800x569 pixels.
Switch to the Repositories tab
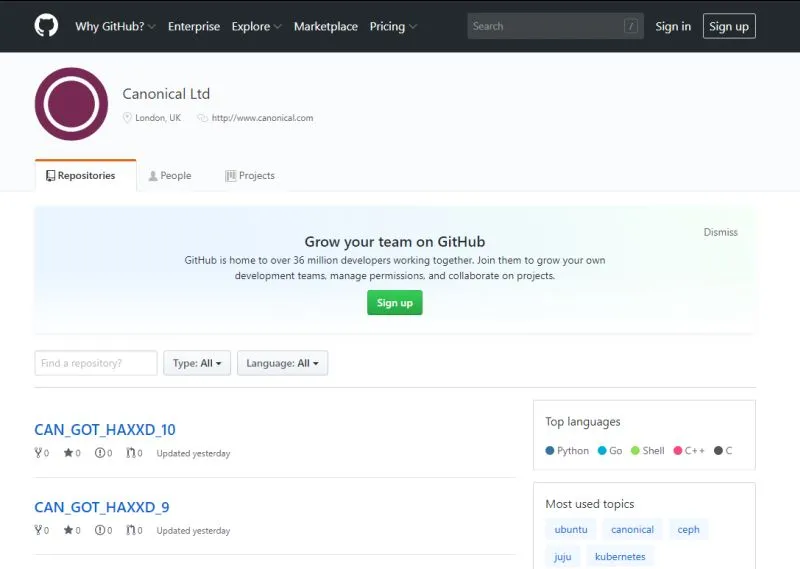[86, 176]
